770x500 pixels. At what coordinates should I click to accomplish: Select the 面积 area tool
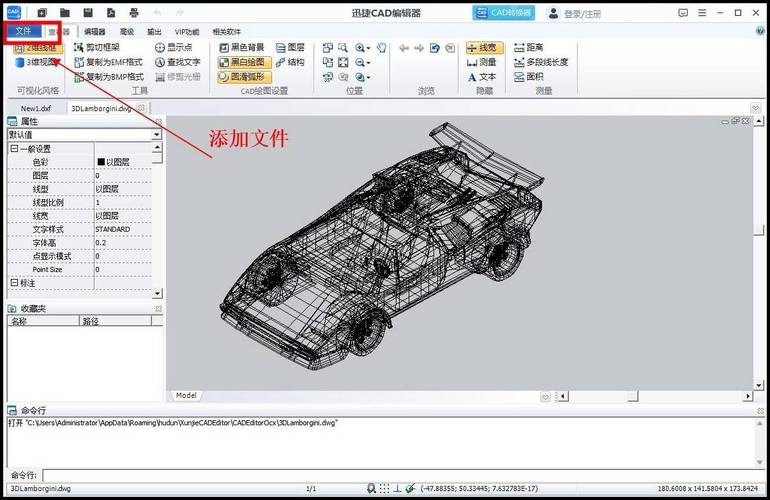tap(528, 77)
